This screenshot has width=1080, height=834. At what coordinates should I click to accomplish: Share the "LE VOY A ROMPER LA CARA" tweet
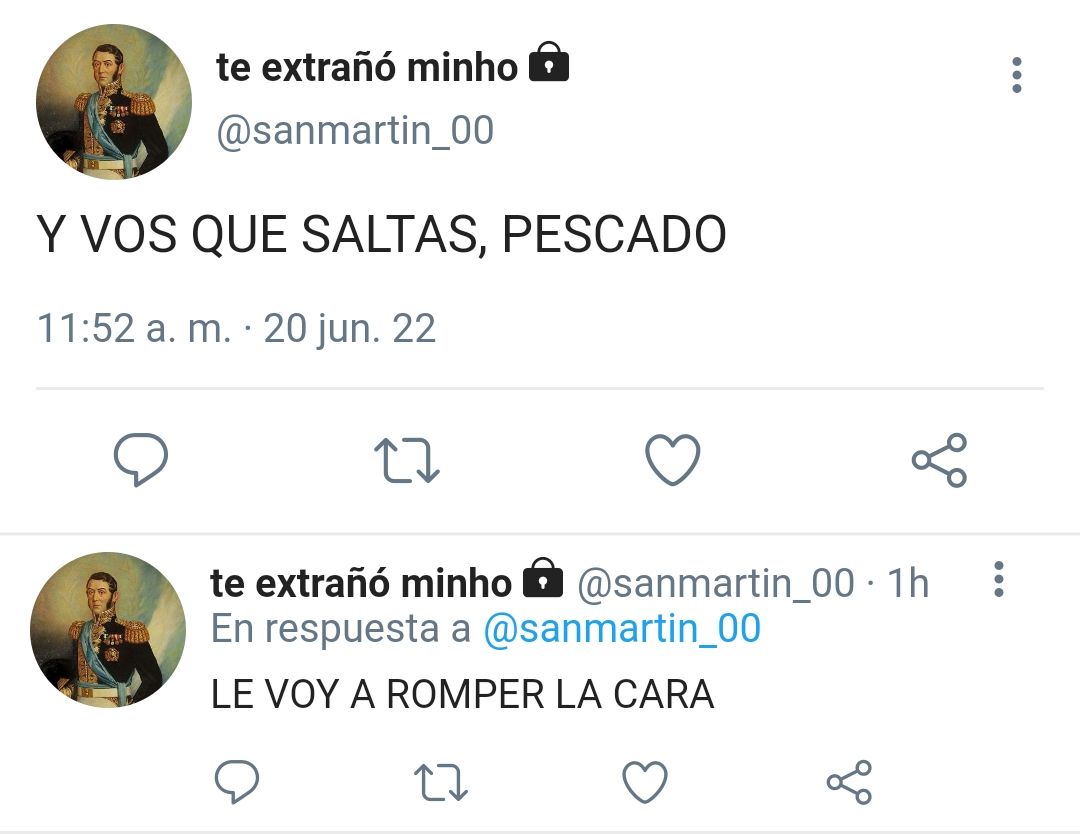pyautogui.click(x=849, y=782)
